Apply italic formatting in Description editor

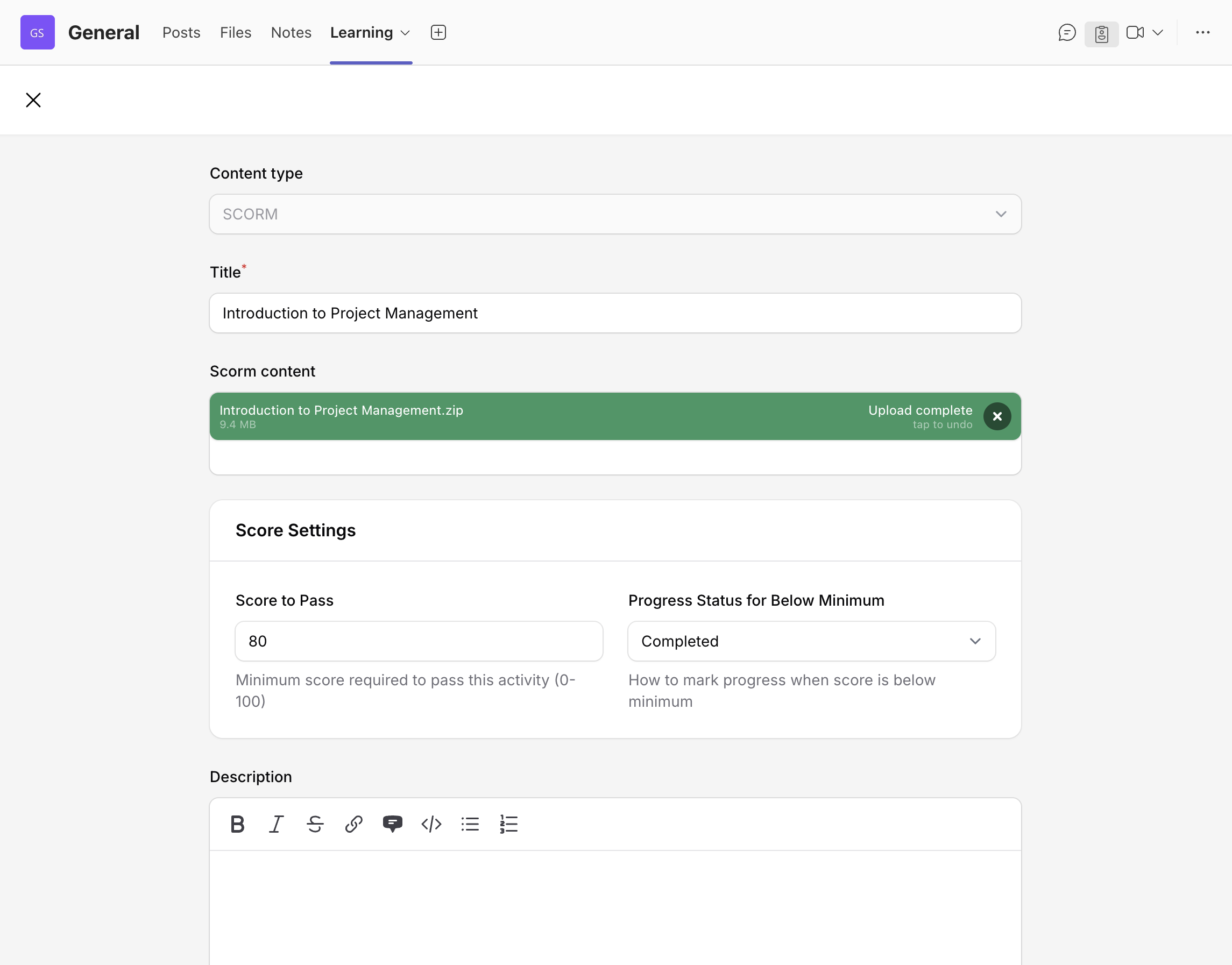pos(276,824)
